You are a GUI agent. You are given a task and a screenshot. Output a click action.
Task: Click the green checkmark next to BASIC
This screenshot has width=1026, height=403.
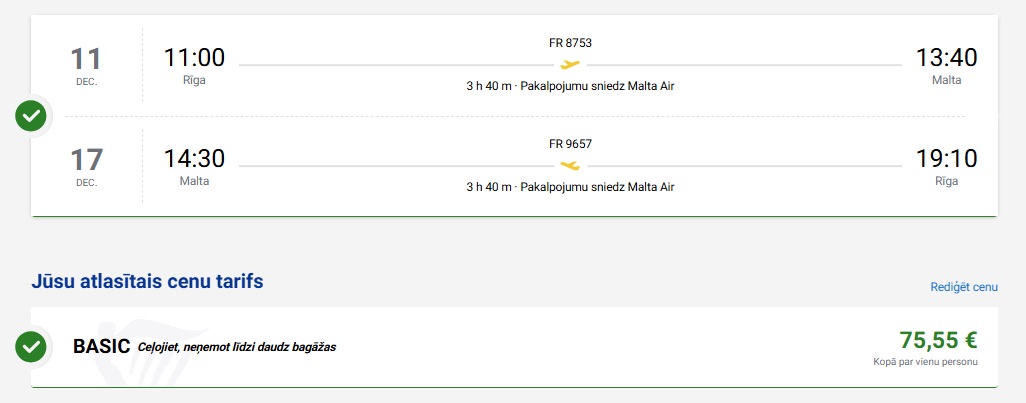pos(31,347)
